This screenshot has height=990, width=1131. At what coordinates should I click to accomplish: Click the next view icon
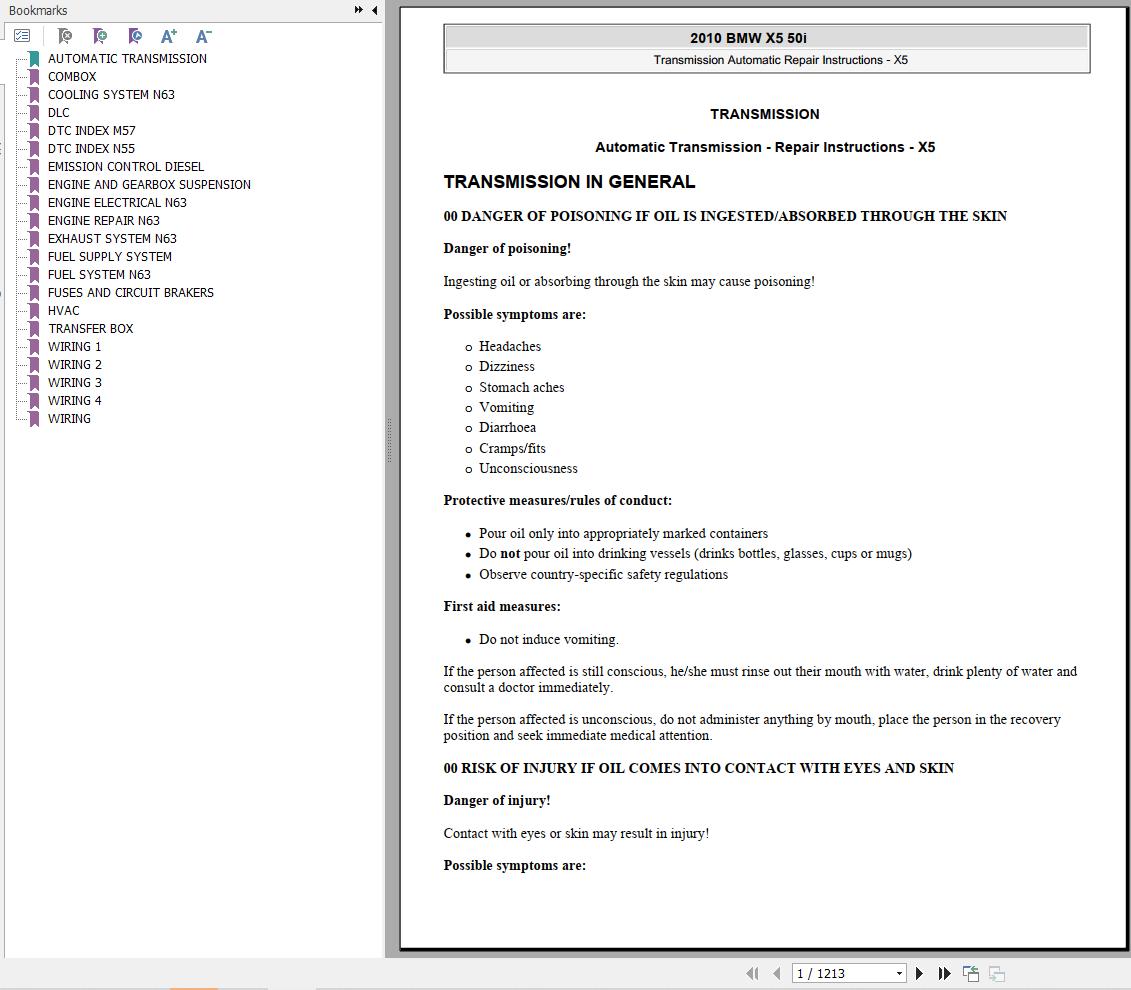[996, 973]
